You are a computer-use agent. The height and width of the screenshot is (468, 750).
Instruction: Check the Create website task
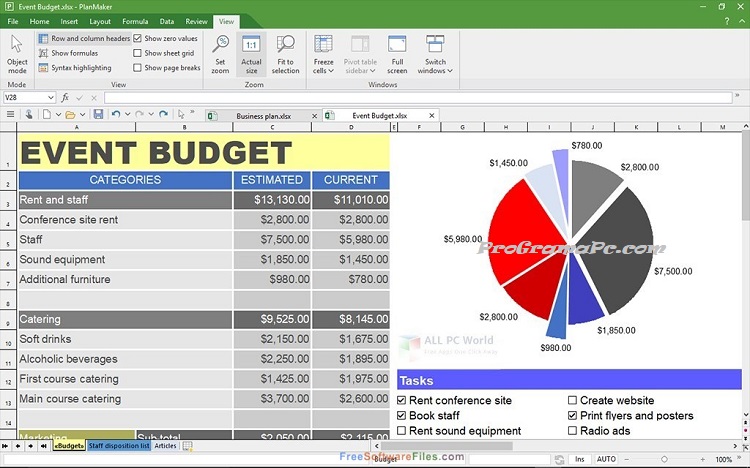click(573, 400)
